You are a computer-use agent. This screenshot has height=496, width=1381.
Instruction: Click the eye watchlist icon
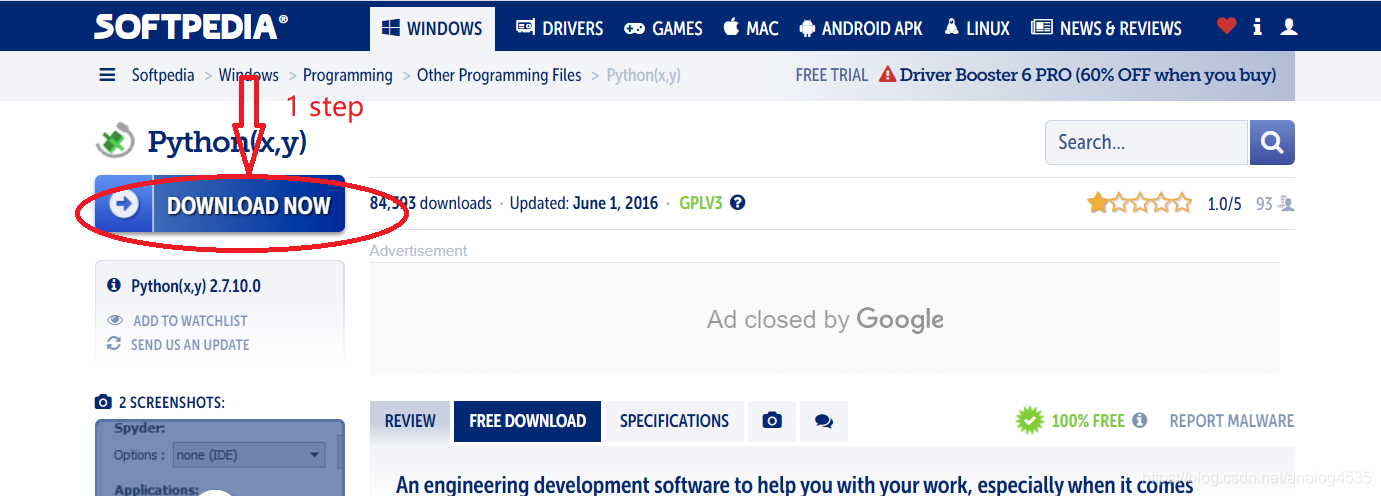click(115, 321)
